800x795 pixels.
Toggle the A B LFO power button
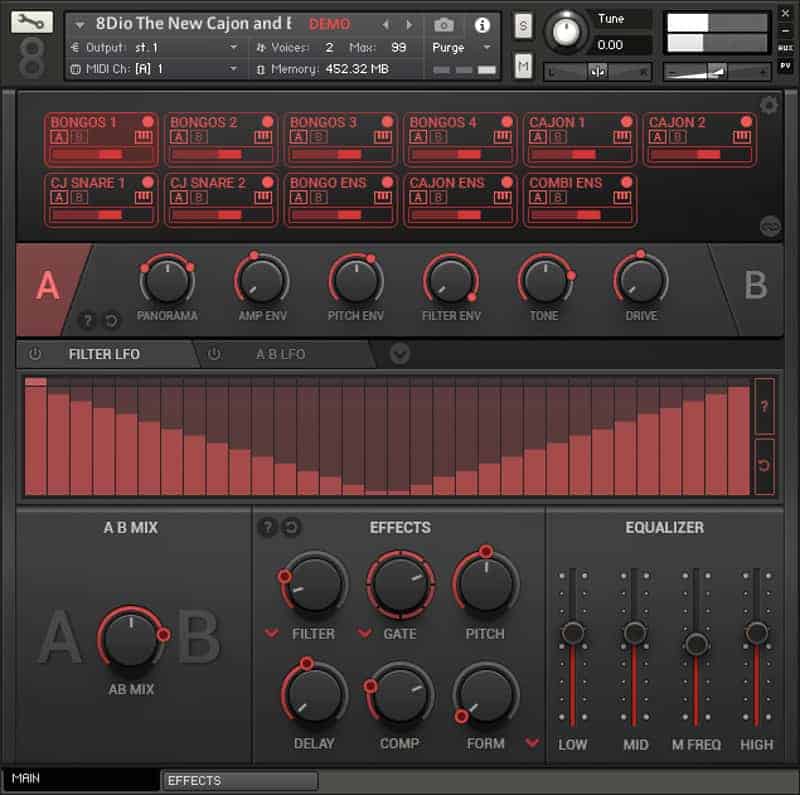point(214,354)
